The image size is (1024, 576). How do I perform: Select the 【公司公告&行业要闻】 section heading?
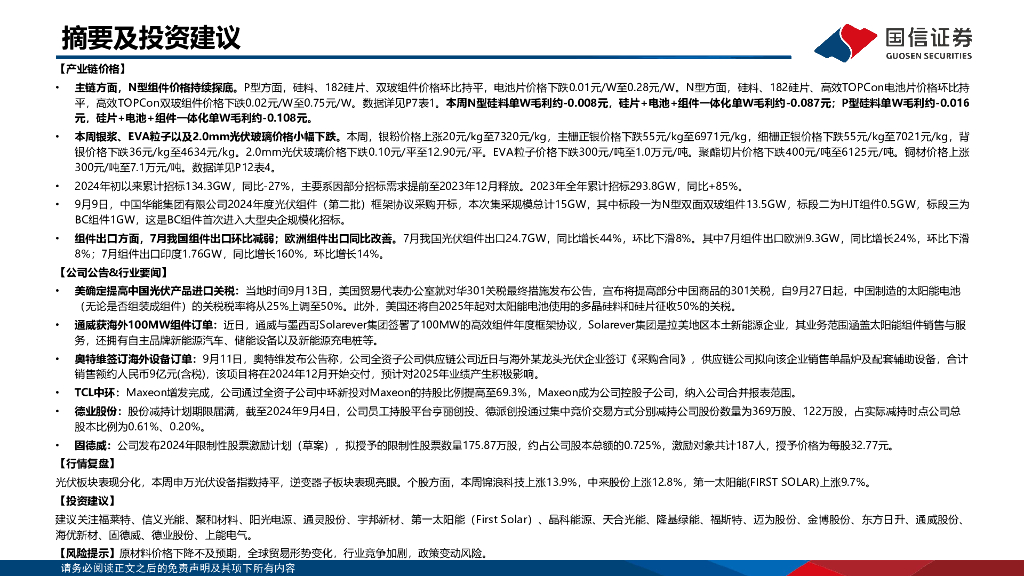(x=112, y=272)
